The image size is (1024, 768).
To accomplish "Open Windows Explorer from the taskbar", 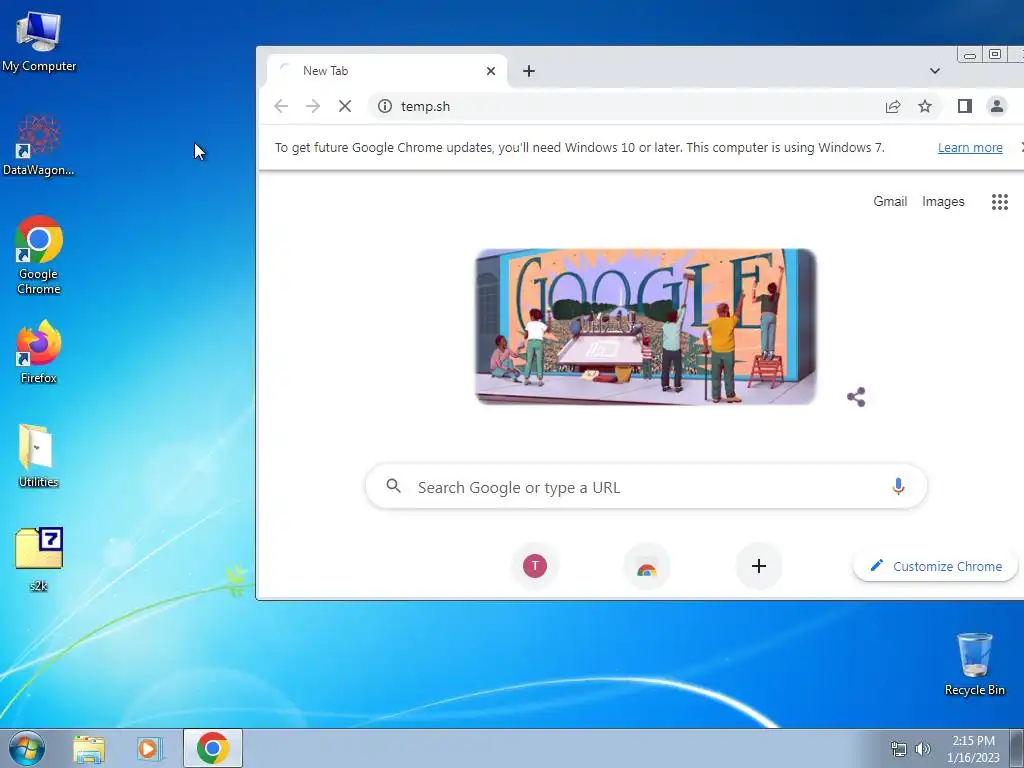I will [x=89, y=748].
